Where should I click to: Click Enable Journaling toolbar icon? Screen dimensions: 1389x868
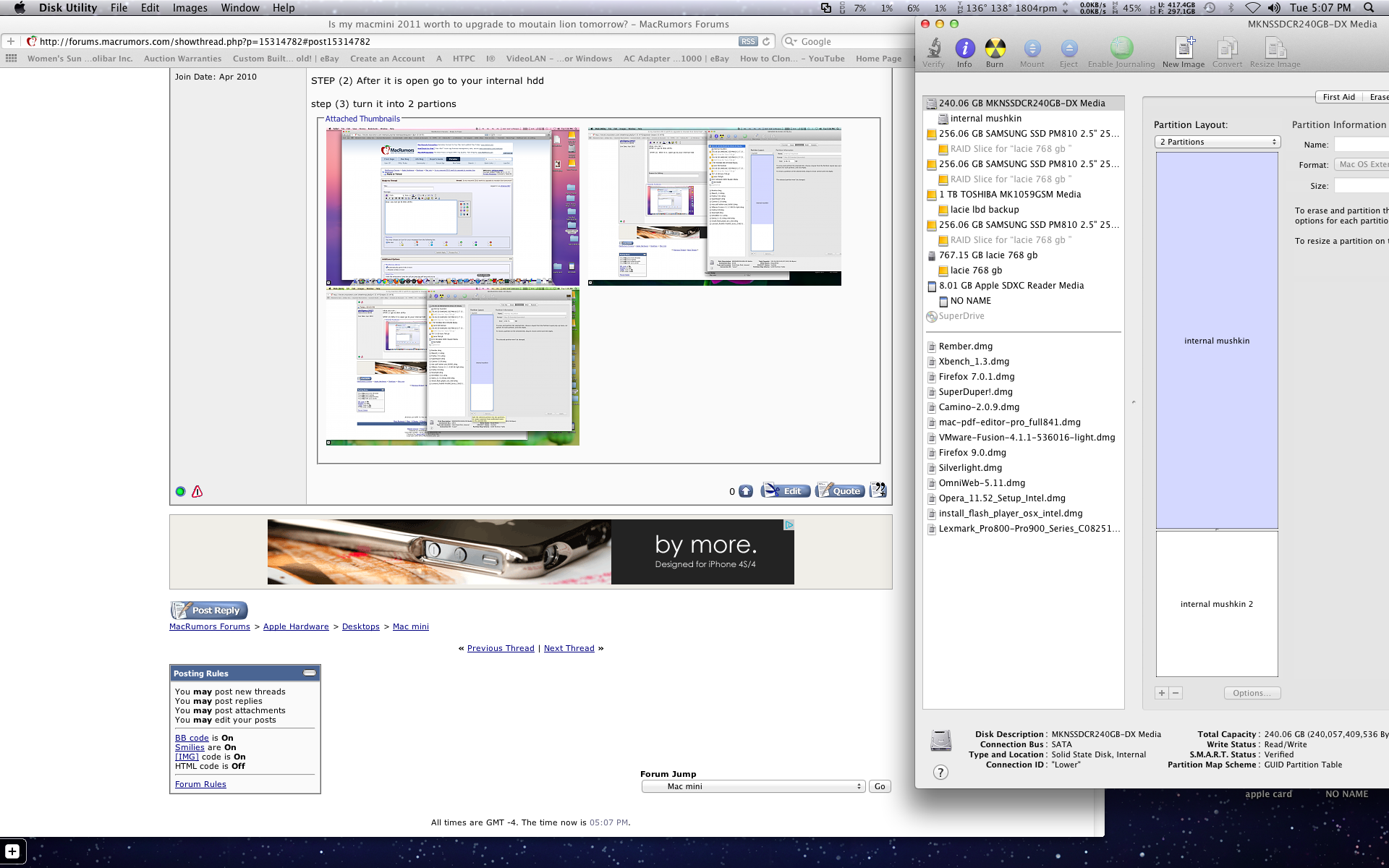1121,52
